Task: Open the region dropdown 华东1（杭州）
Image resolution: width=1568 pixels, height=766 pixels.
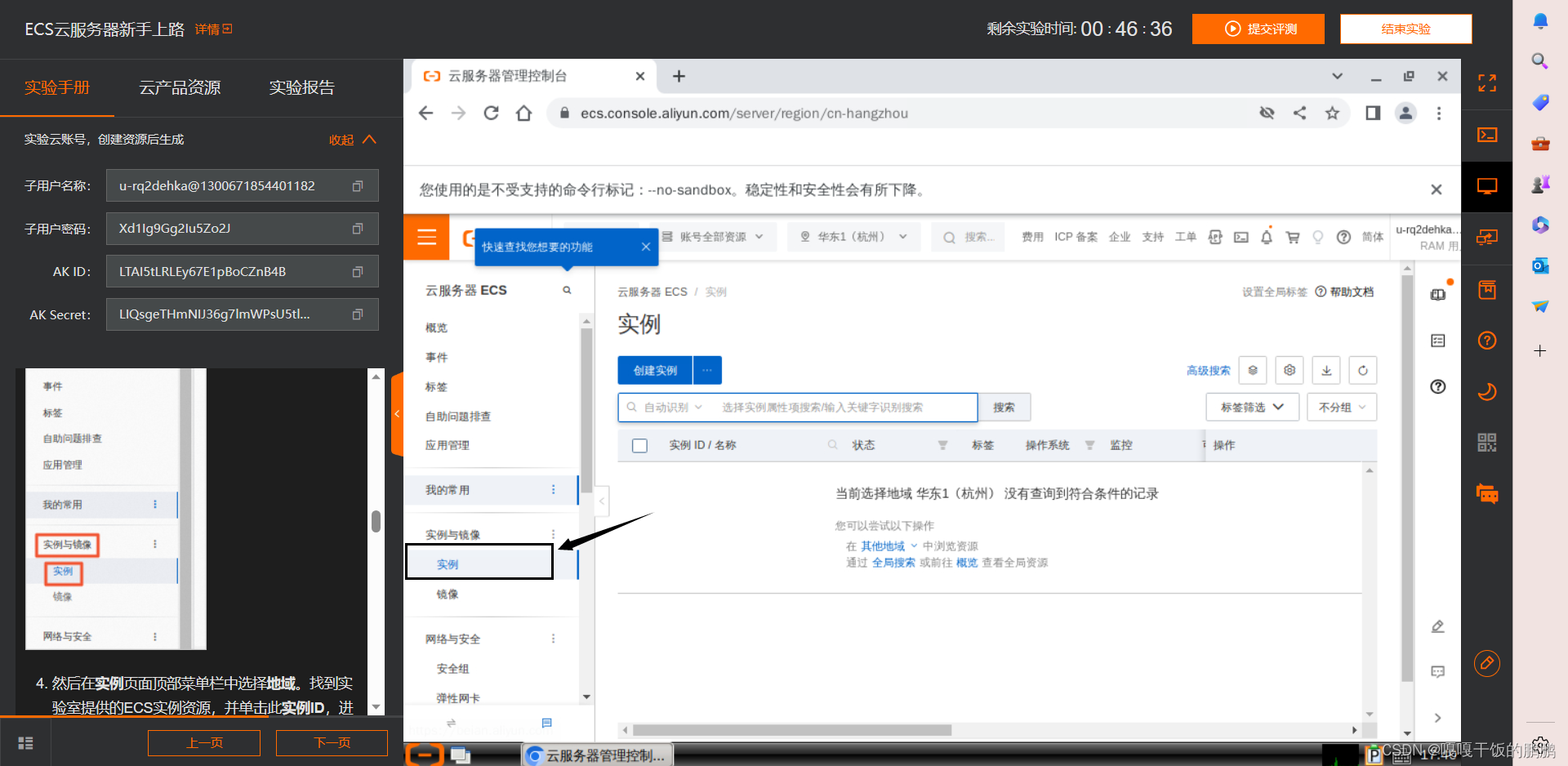Action: tap(853, 237)
